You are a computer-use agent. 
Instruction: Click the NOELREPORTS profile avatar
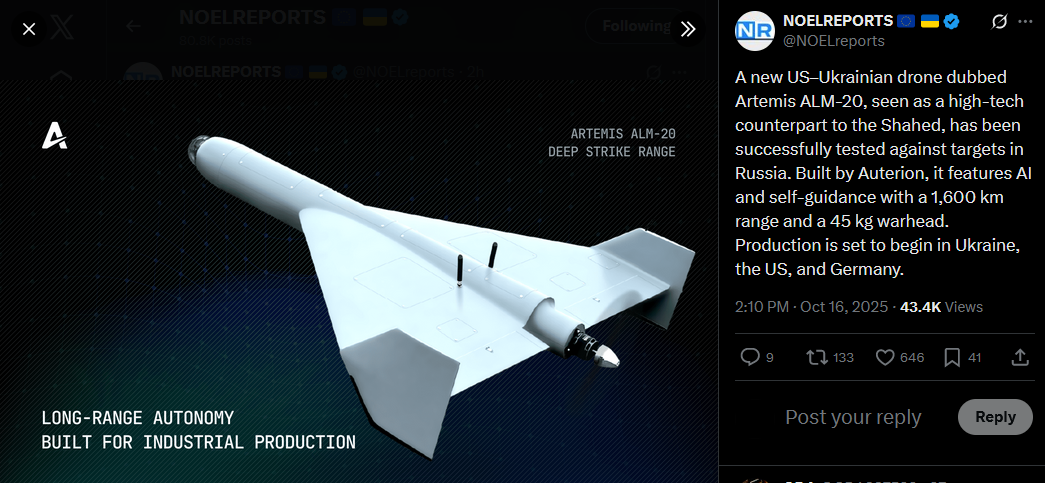[x=754, y=31]
